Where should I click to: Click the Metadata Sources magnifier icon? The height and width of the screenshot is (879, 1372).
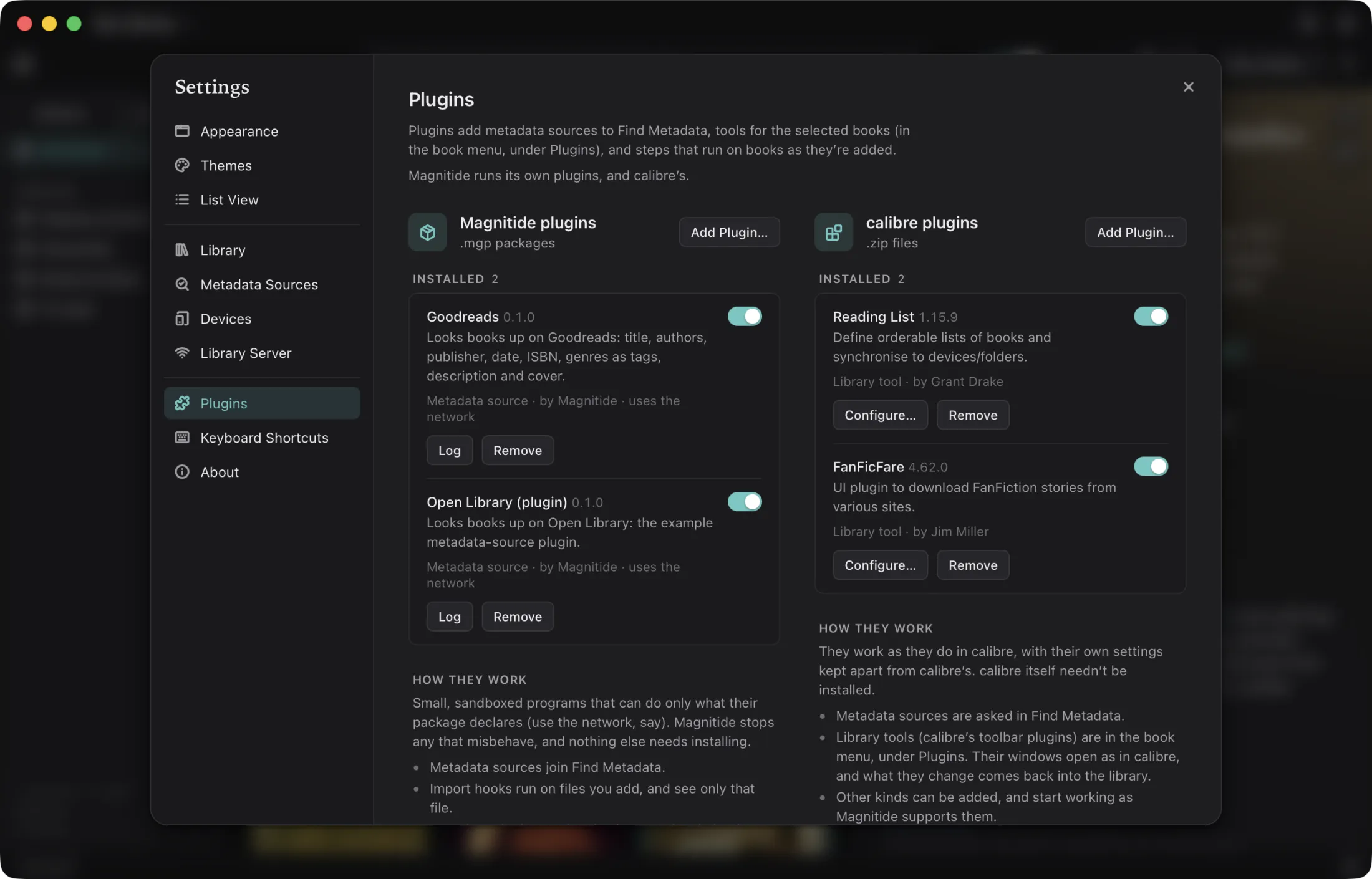coord(182,284)
